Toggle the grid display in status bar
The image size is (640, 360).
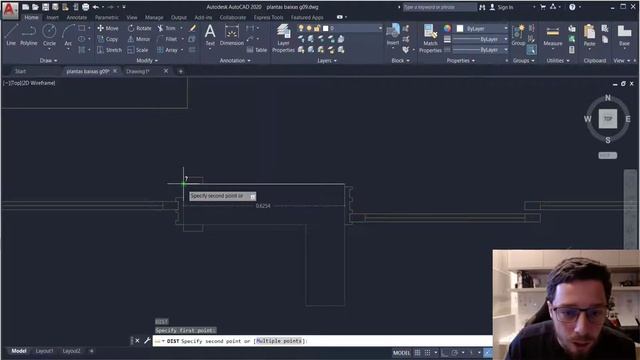[x=417, y=353]
